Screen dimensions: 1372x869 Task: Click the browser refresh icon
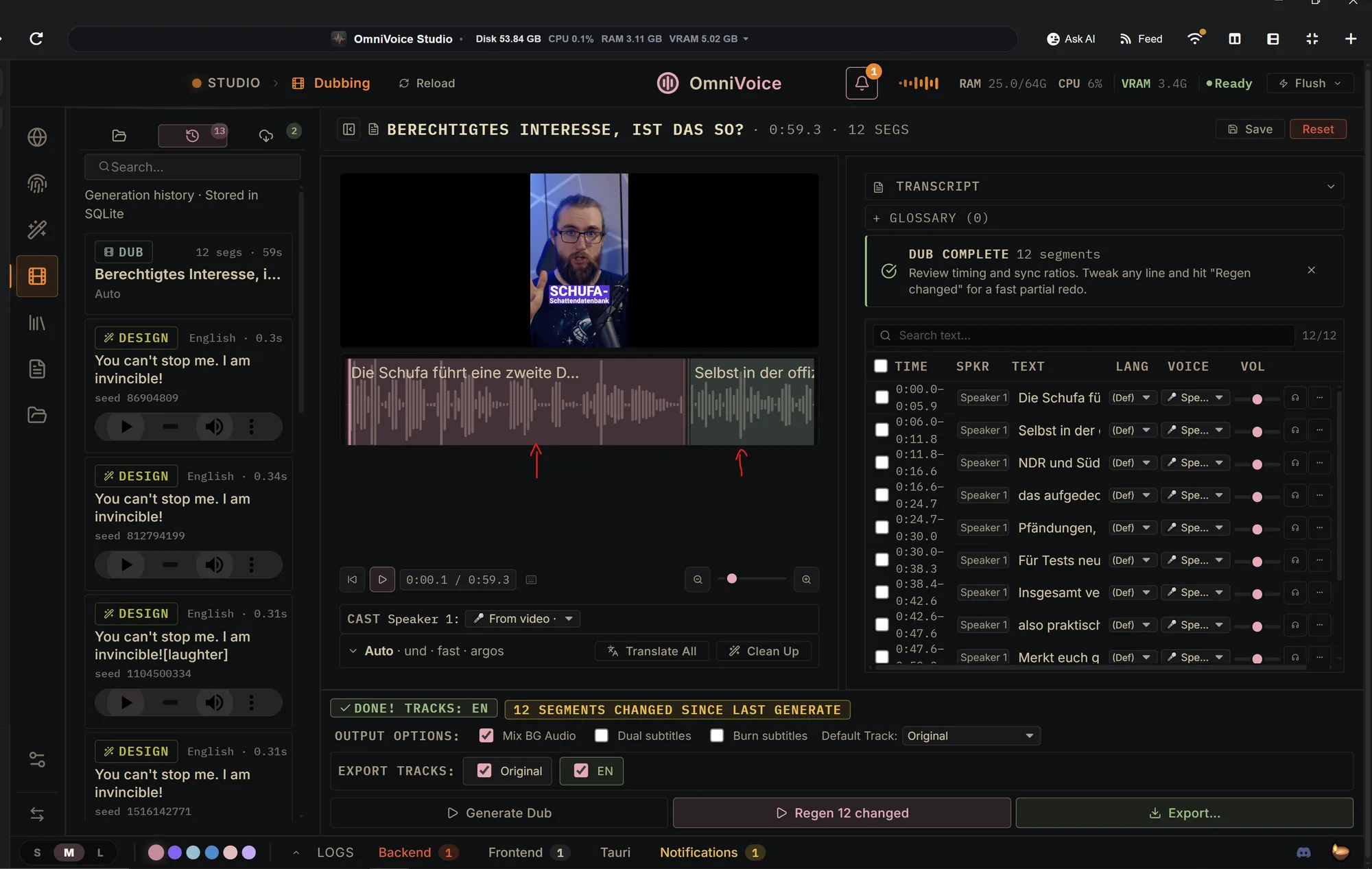[37, 38]
